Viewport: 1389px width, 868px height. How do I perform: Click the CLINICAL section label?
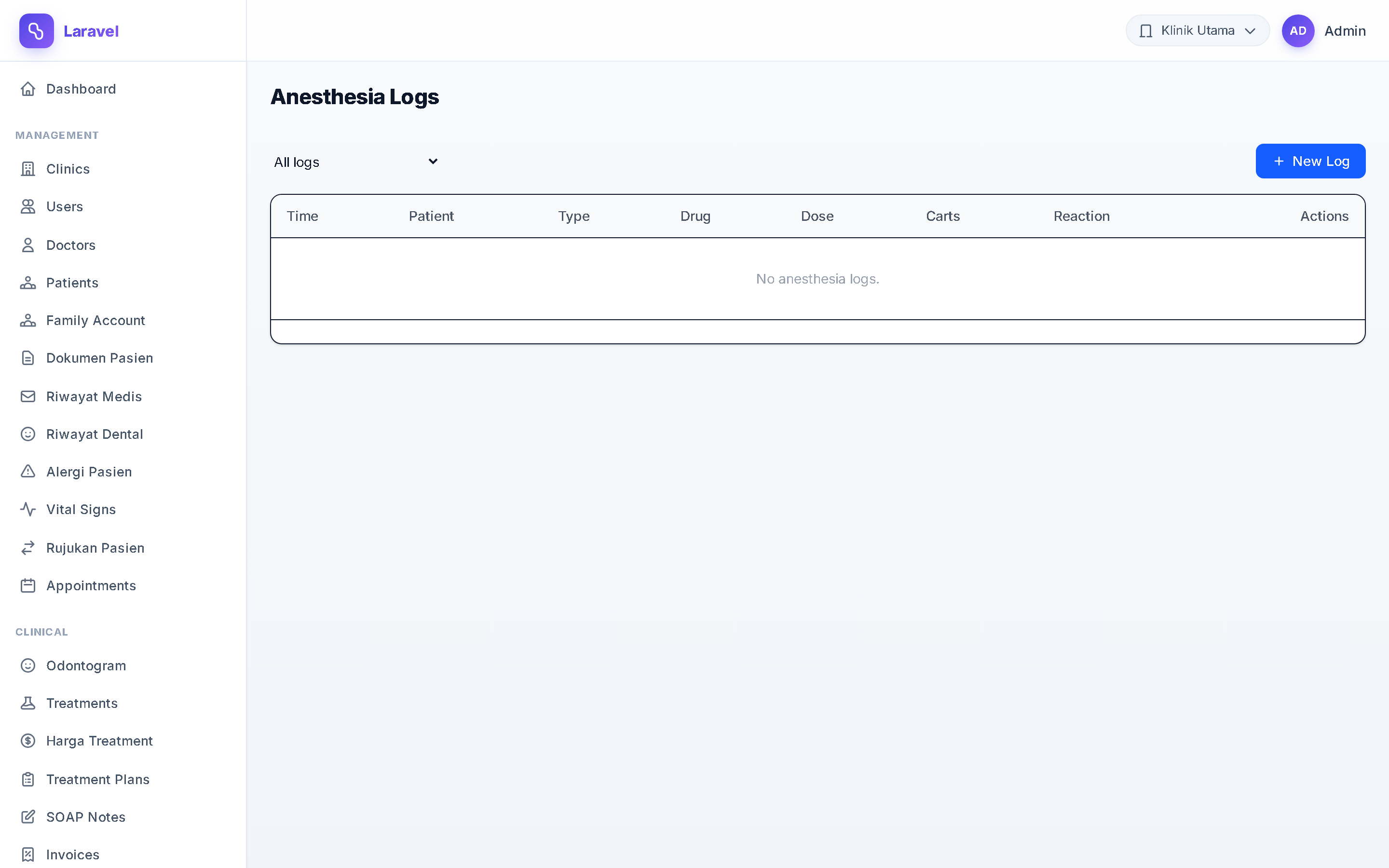click(x=41, y=632)
